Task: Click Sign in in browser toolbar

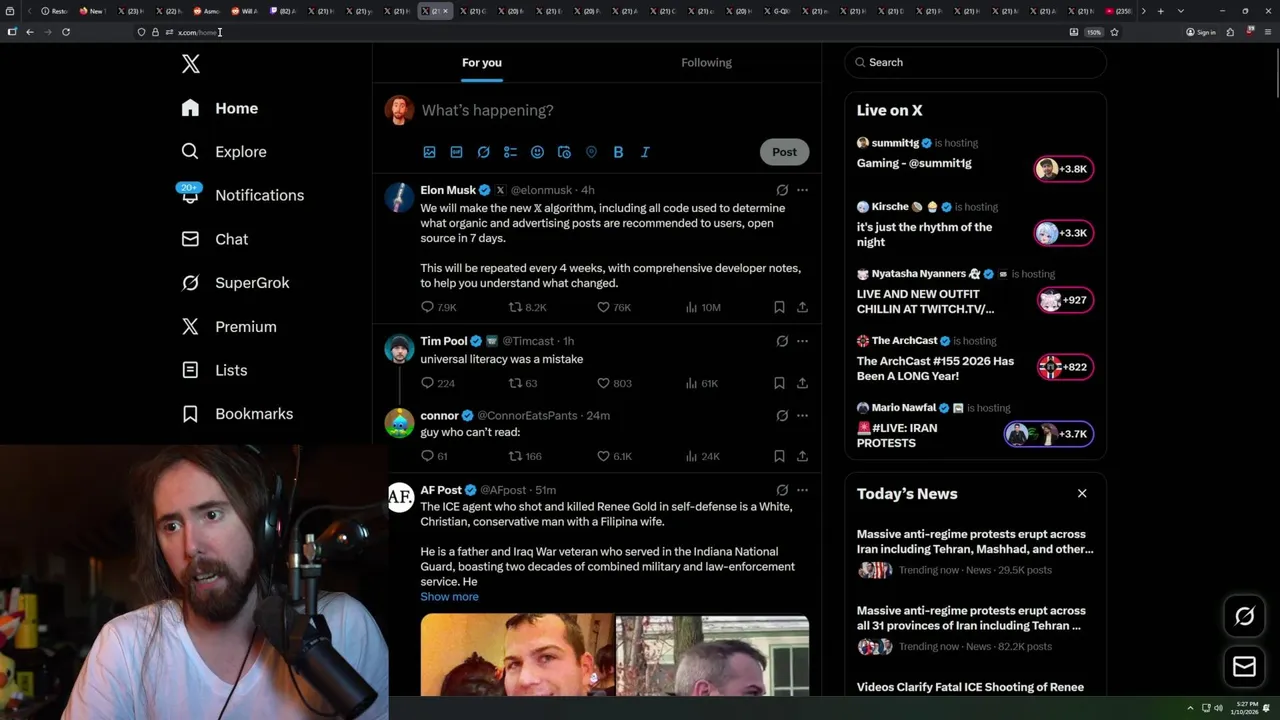Action: [x=1201, y=32]
